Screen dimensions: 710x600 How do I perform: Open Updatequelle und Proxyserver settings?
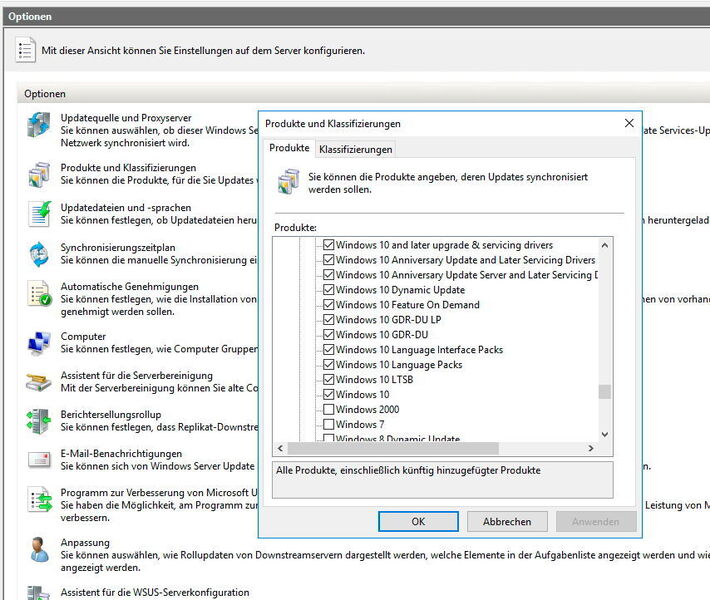(x=126, y=118)
